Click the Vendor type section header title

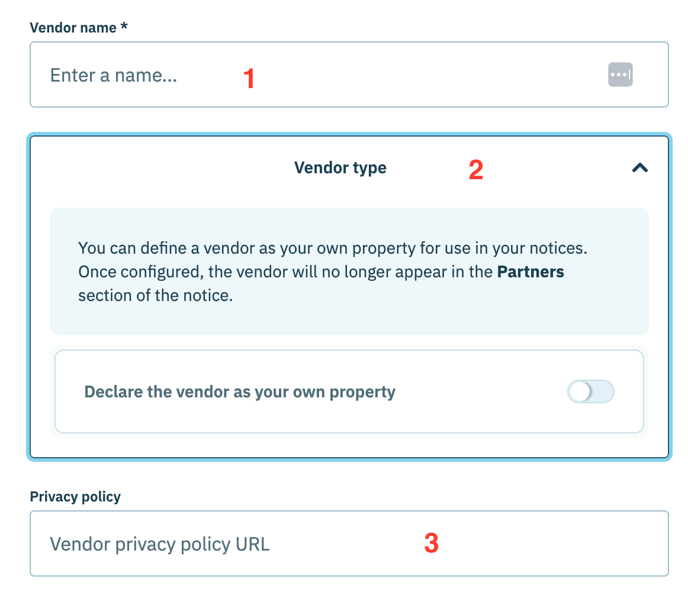[340, 168]
